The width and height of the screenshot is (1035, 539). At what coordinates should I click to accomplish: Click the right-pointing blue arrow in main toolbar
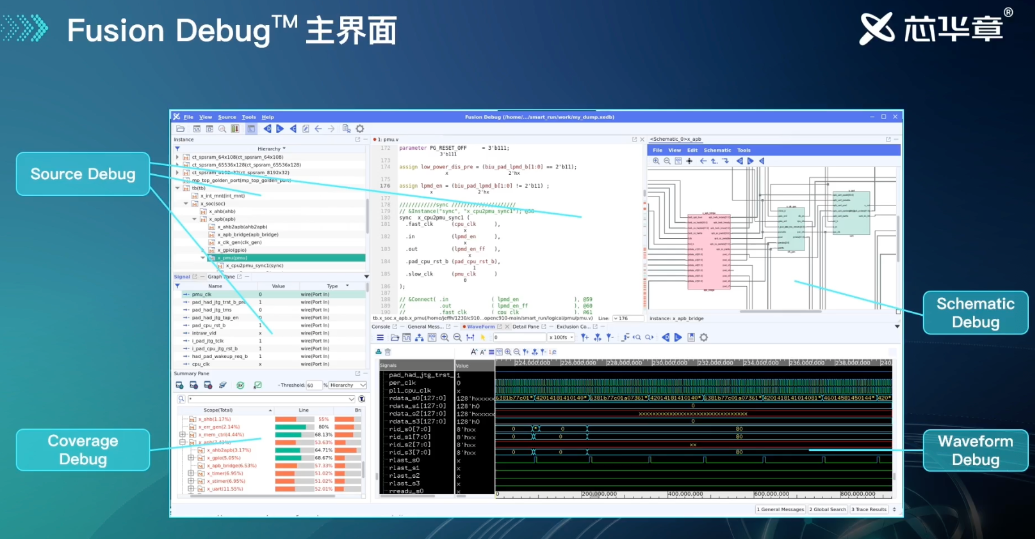[x=280, y=129]
